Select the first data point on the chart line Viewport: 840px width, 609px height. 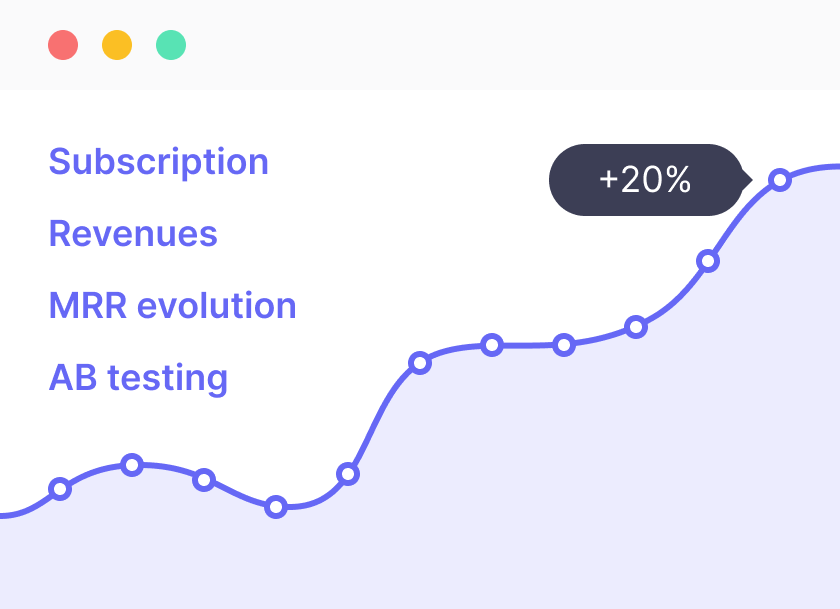[60, 488]
